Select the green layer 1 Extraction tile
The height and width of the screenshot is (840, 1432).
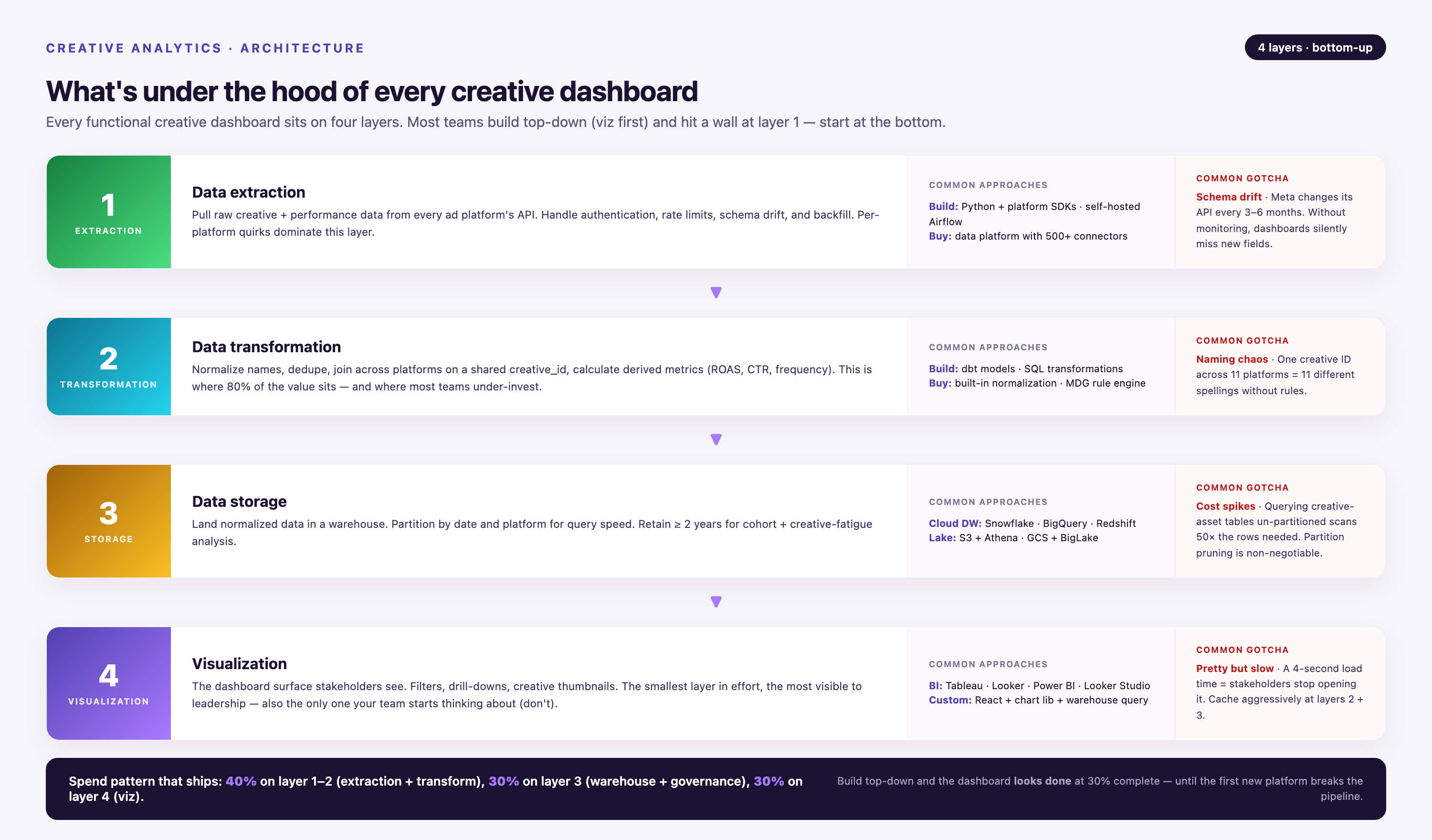108,212
